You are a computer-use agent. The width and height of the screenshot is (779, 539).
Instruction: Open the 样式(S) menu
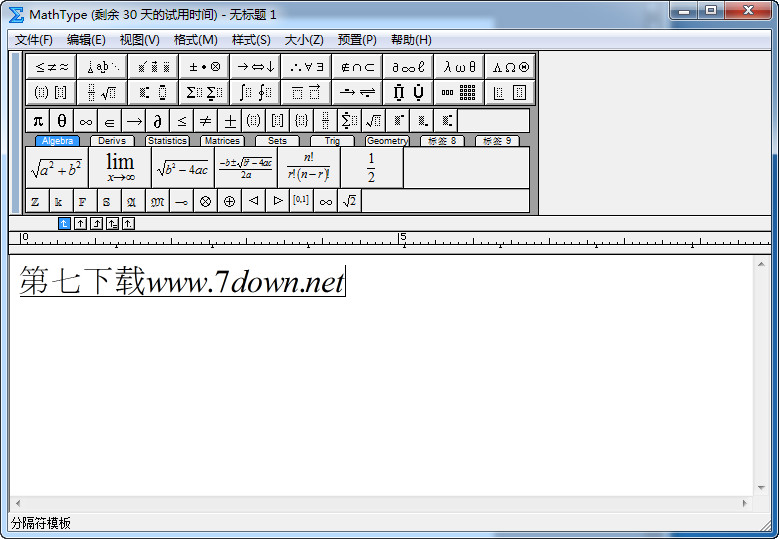(251, 40)
